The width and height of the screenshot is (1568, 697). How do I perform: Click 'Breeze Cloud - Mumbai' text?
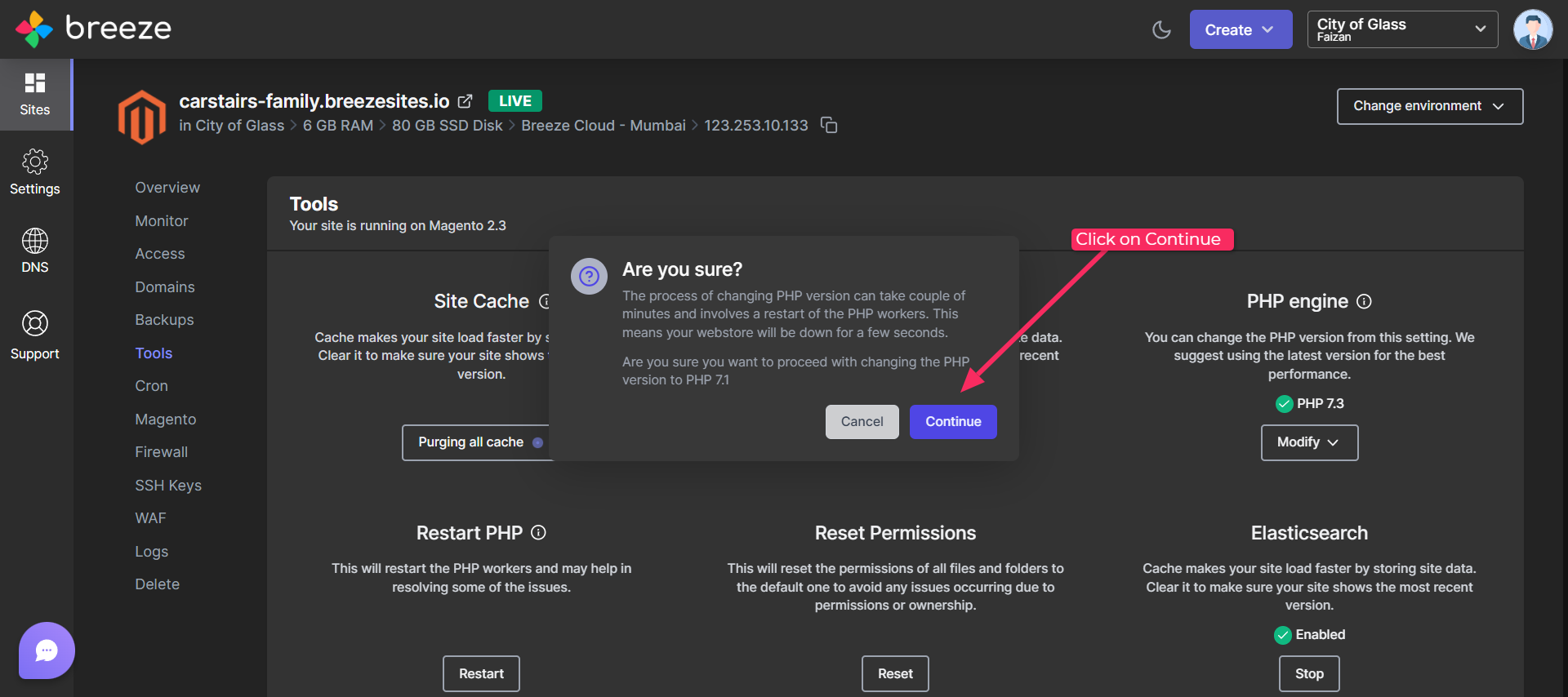[604, 126]
